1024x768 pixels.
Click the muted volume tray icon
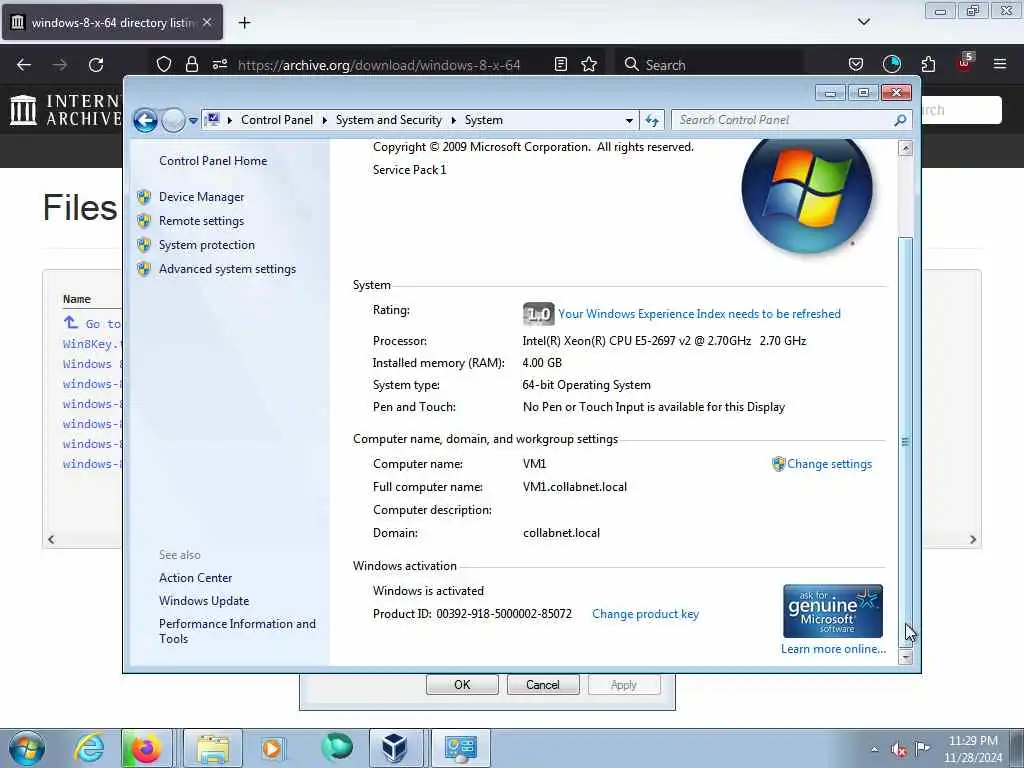[x=899, y=749]
